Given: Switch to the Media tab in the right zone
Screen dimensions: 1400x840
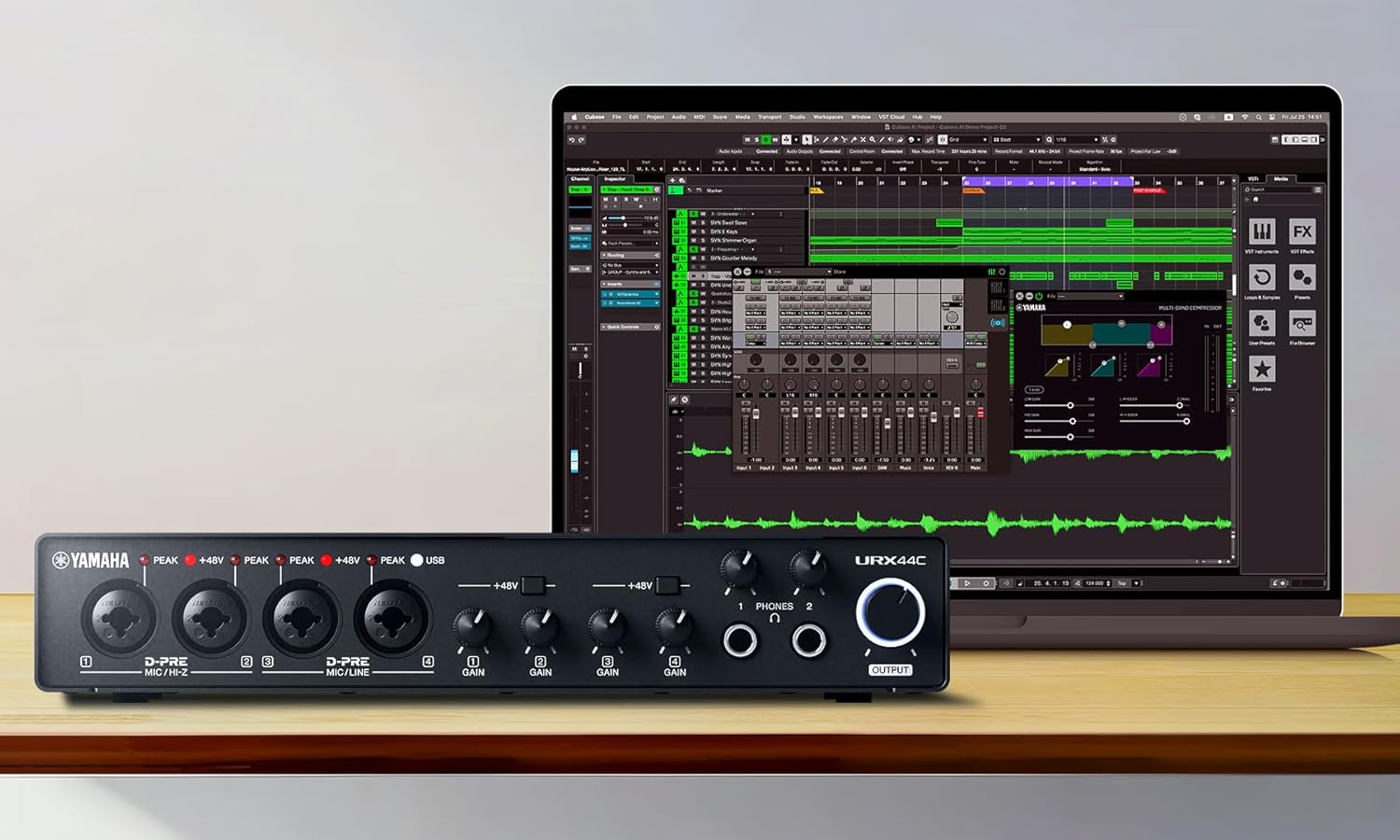Looking at the screenshot, I should coord(1281,179).
